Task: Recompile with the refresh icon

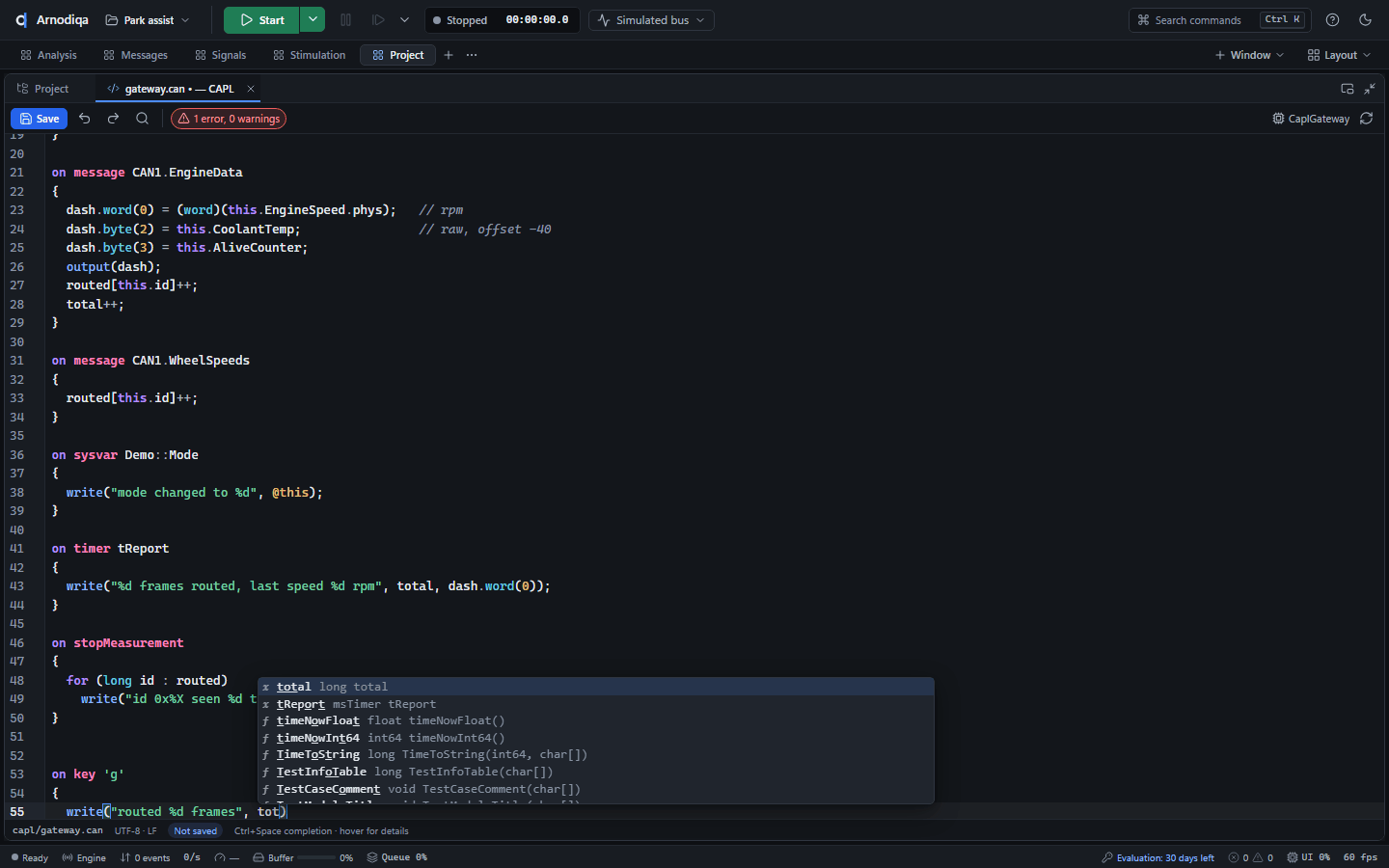Action: point(1367,119)
